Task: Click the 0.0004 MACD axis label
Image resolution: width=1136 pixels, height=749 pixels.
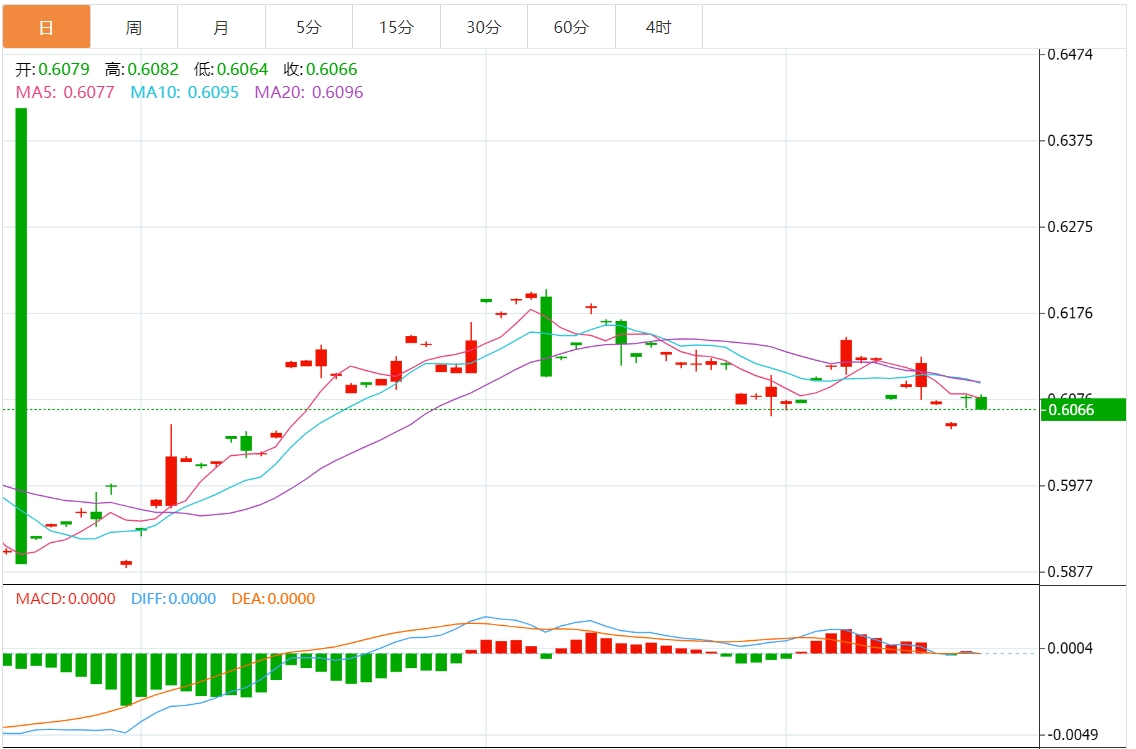Action: click(1071, 648)
